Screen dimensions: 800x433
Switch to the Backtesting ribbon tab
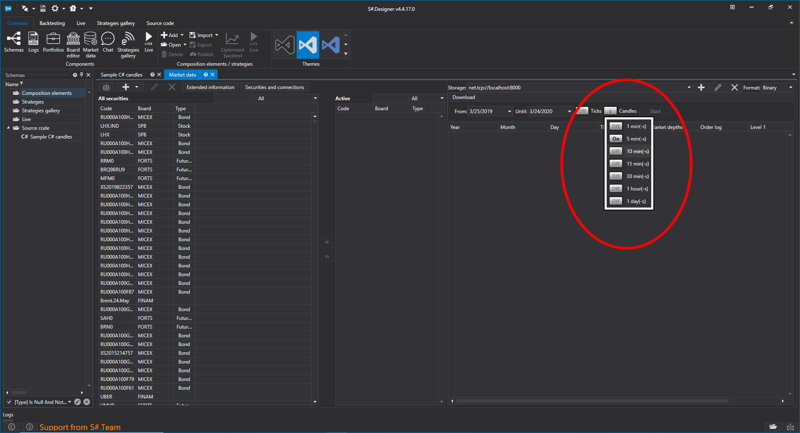pyautogui.click(x=52, y=23)
